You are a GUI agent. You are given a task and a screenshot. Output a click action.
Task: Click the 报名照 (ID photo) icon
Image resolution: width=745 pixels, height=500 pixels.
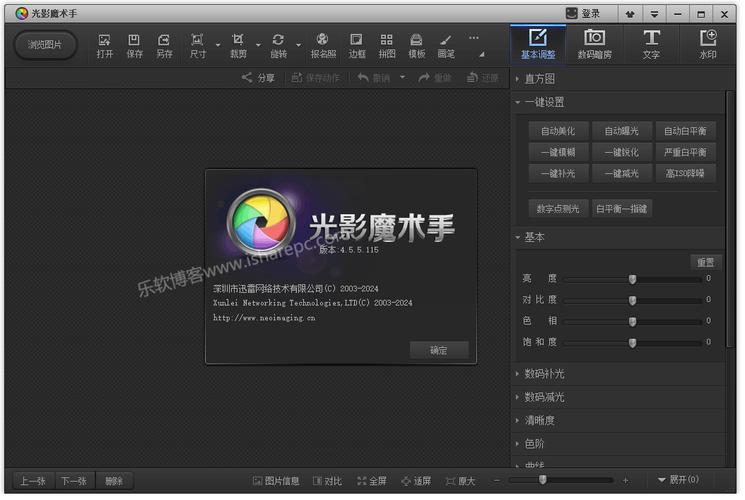(x=323, y=45)
